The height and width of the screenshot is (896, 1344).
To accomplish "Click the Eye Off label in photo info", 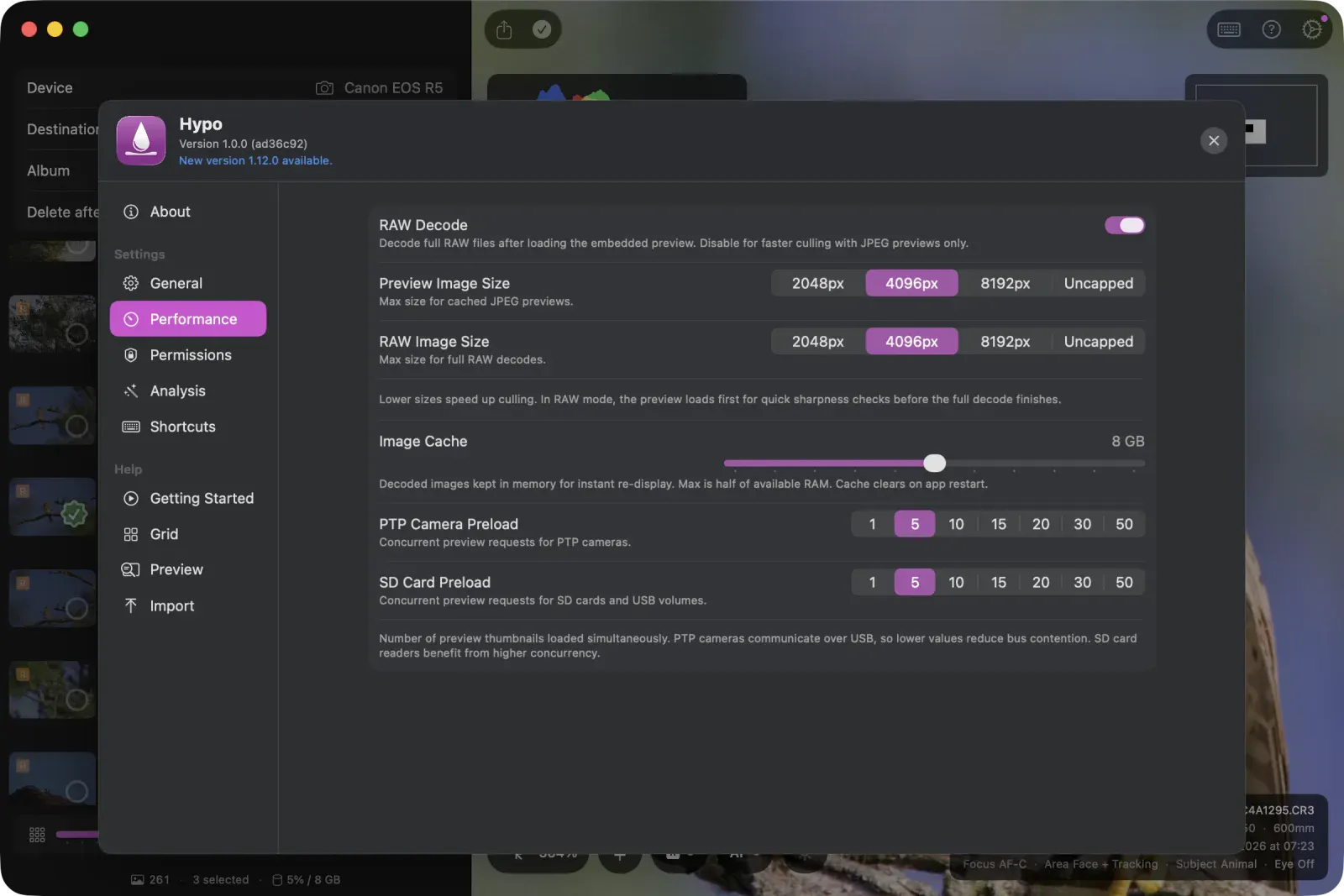I will coord(1294,864).
